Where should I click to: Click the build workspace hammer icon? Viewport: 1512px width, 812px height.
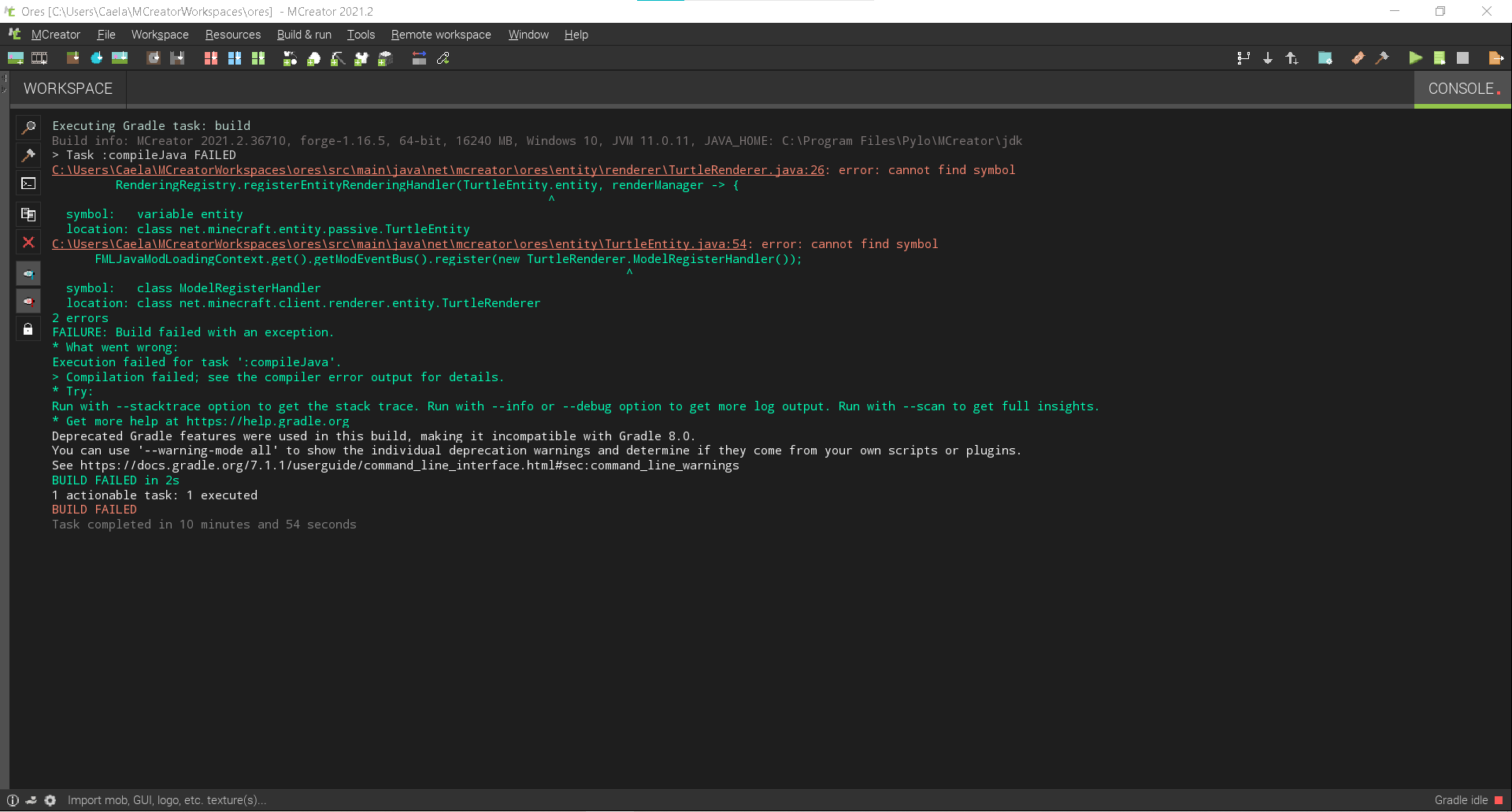(x=1382, y=58)
